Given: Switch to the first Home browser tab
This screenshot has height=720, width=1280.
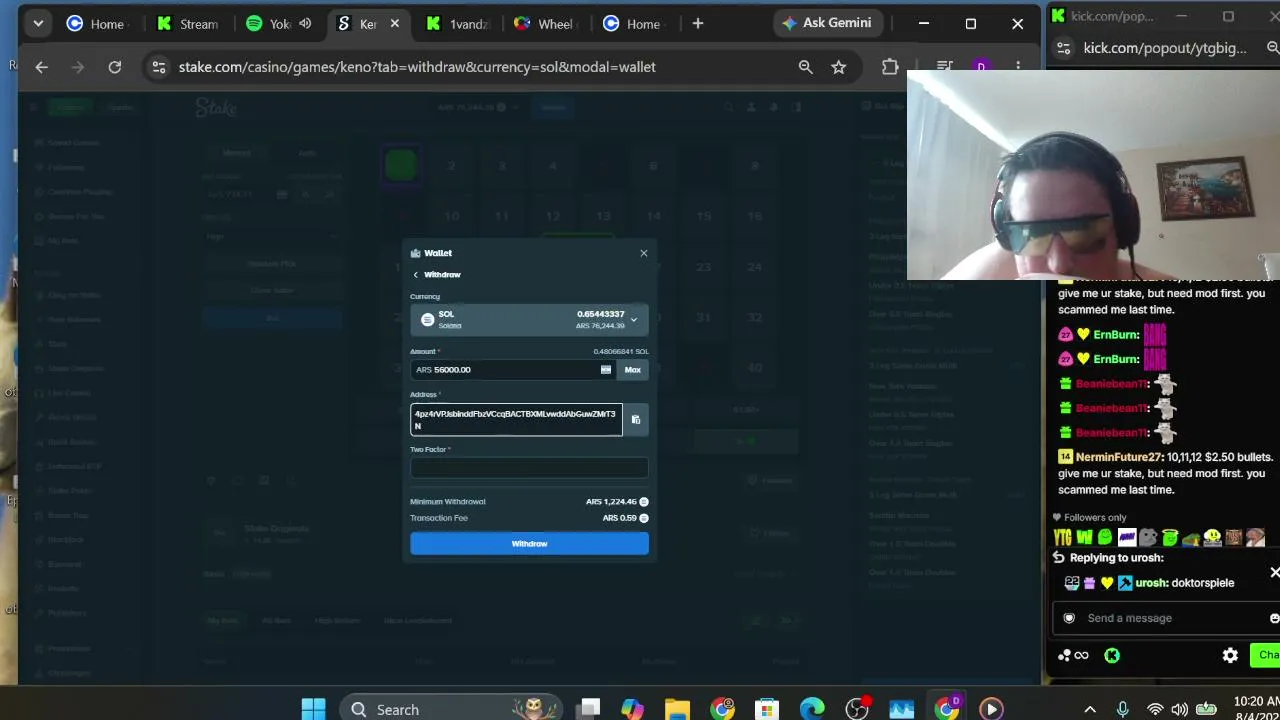Looking at the screenshot, I should 99,24.
